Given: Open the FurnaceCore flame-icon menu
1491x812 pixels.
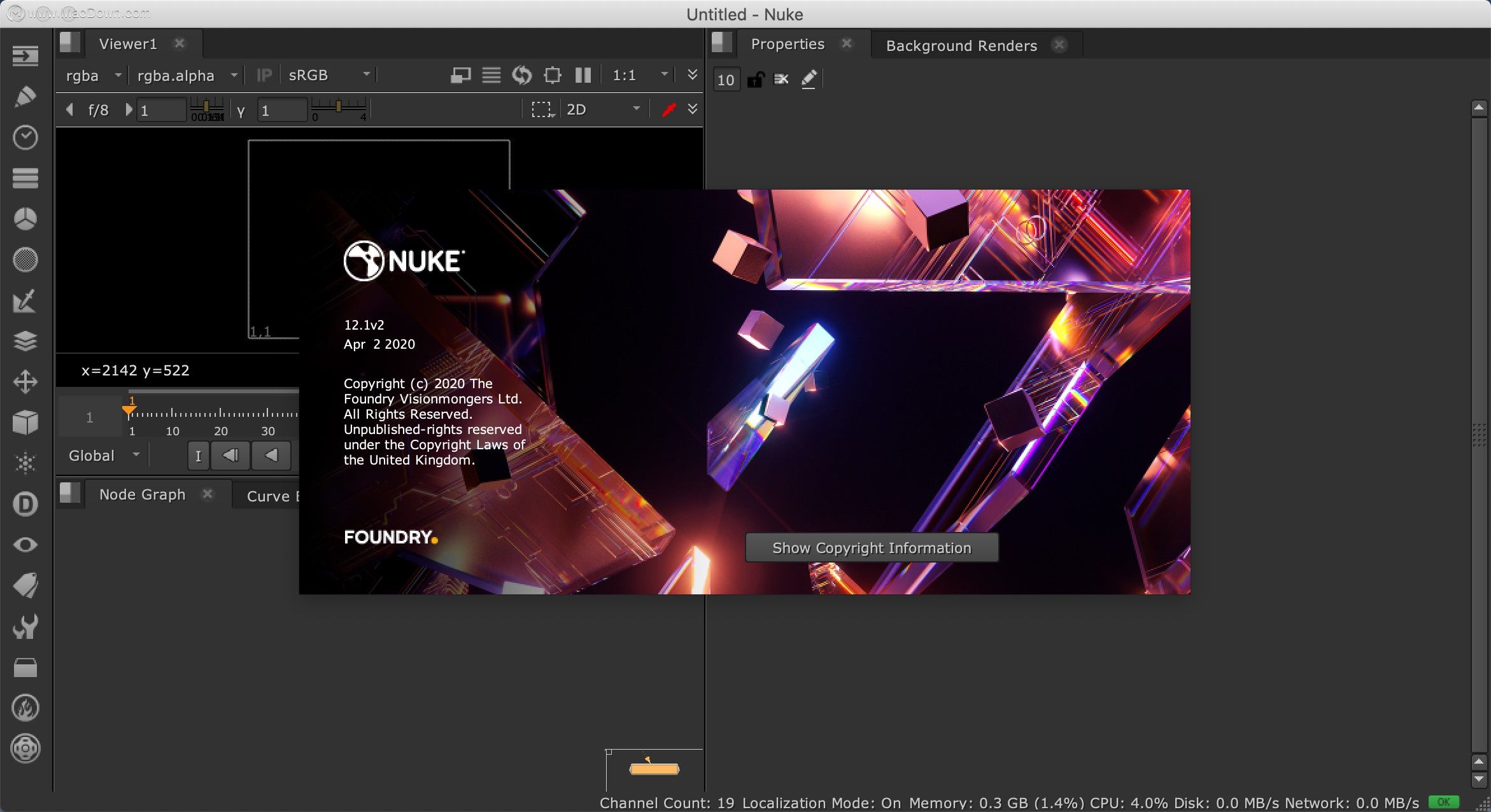Looking at the screenshot, I should (x=25, y=708).
